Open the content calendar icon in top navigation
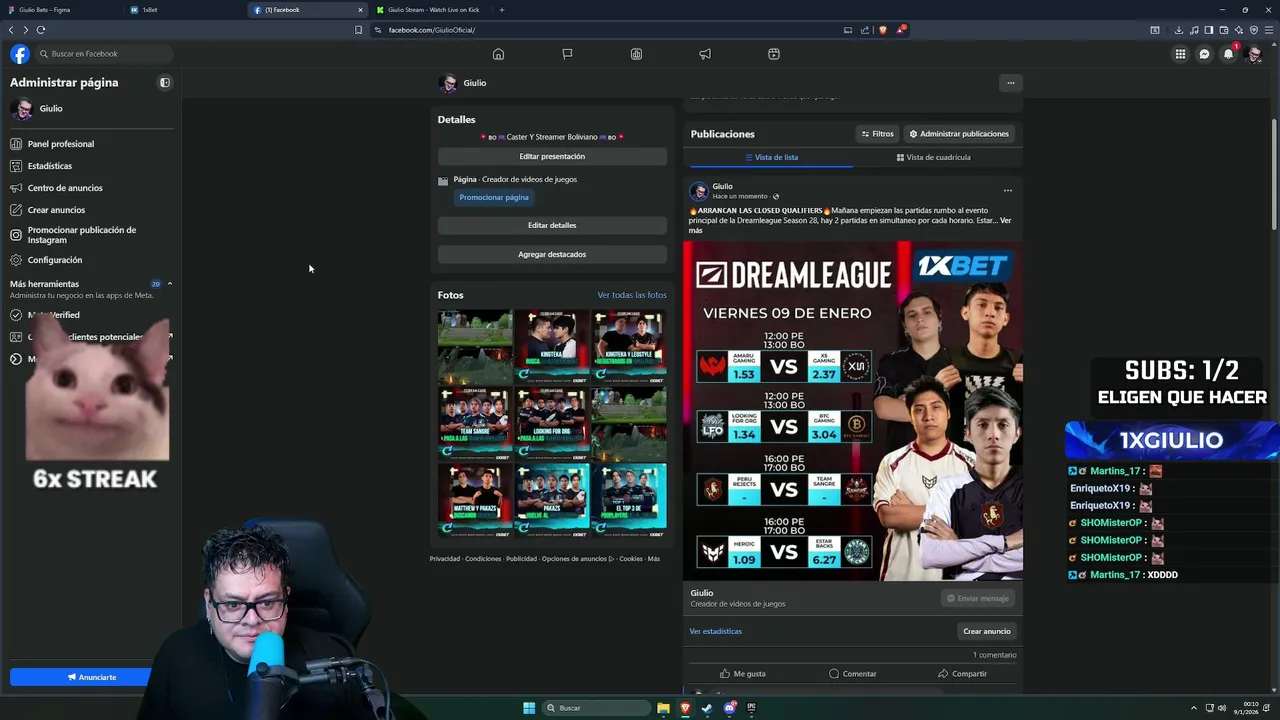 [774, 54]
